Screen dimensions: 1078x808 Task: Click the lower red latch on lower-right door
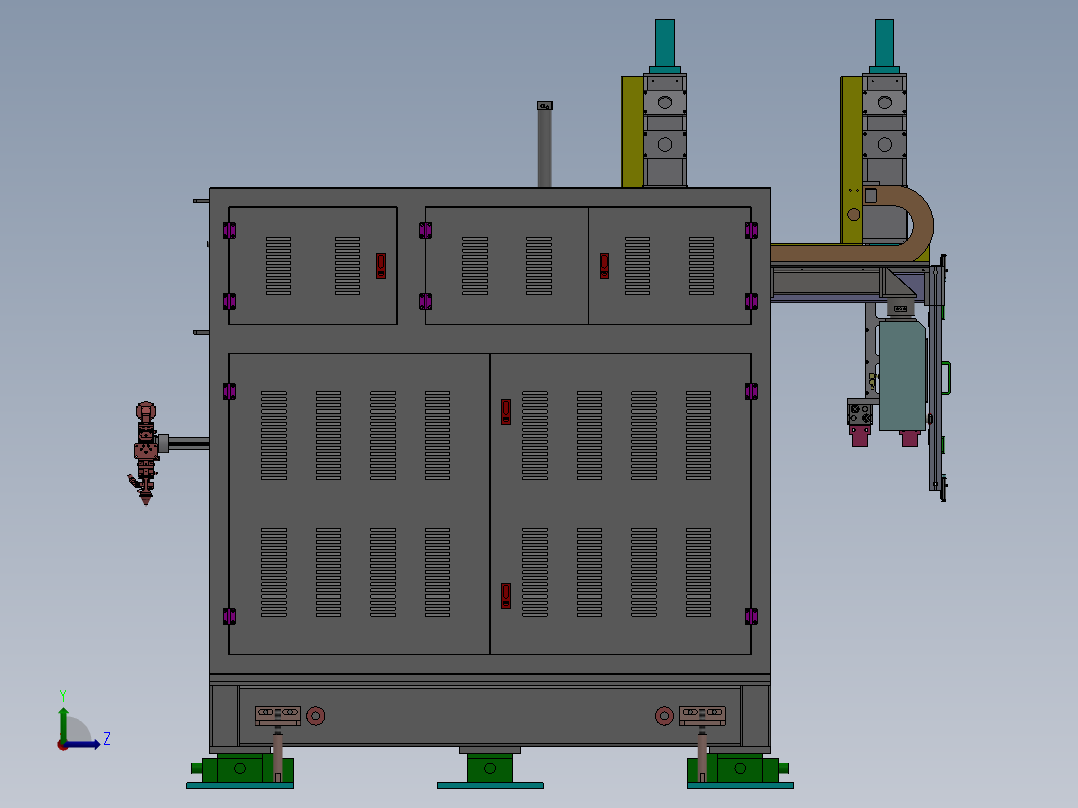(x=506, y=596)
